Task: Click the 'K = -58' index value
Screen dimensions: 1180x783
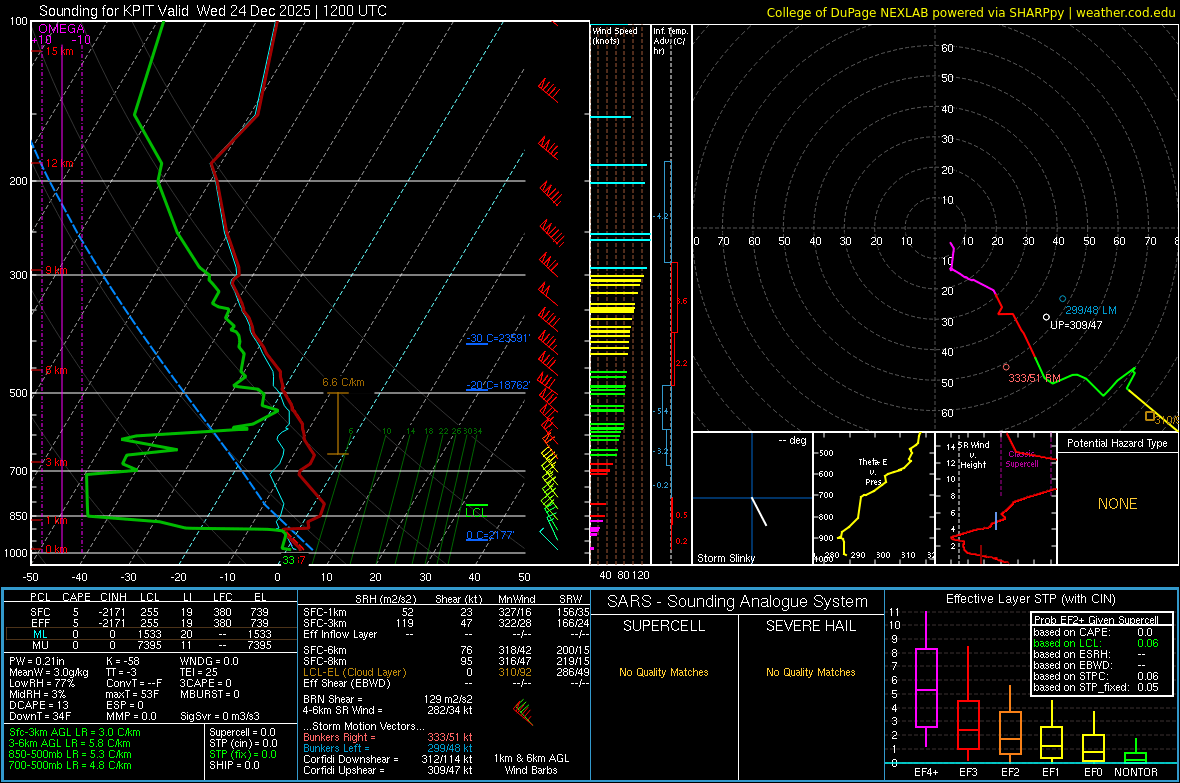Action: [x=123, y=661]
